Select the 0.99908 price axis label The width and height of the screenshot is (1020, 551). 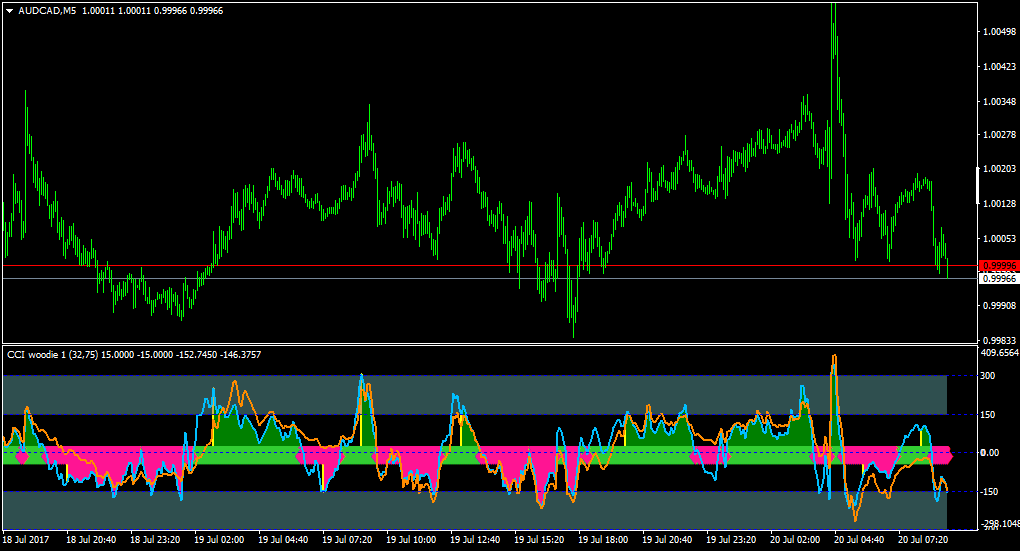click(x=1000, y=306)
